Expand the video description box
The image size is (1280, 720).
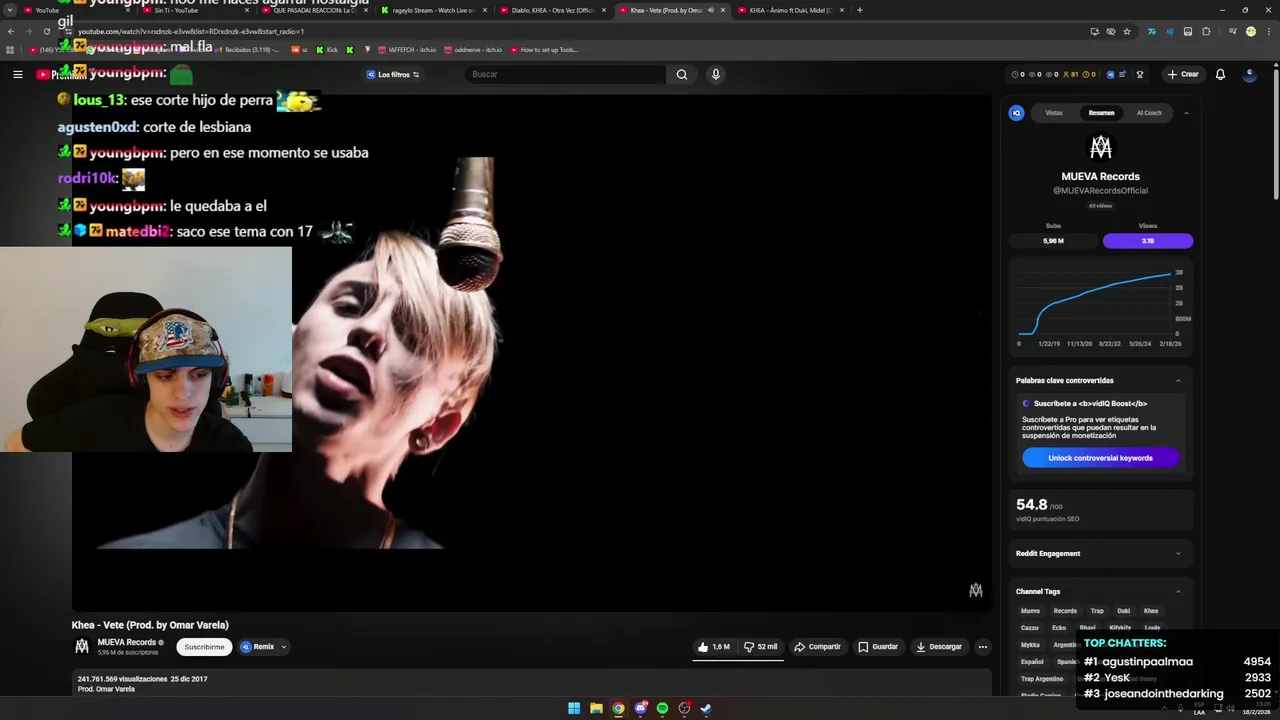pos(531,684)
